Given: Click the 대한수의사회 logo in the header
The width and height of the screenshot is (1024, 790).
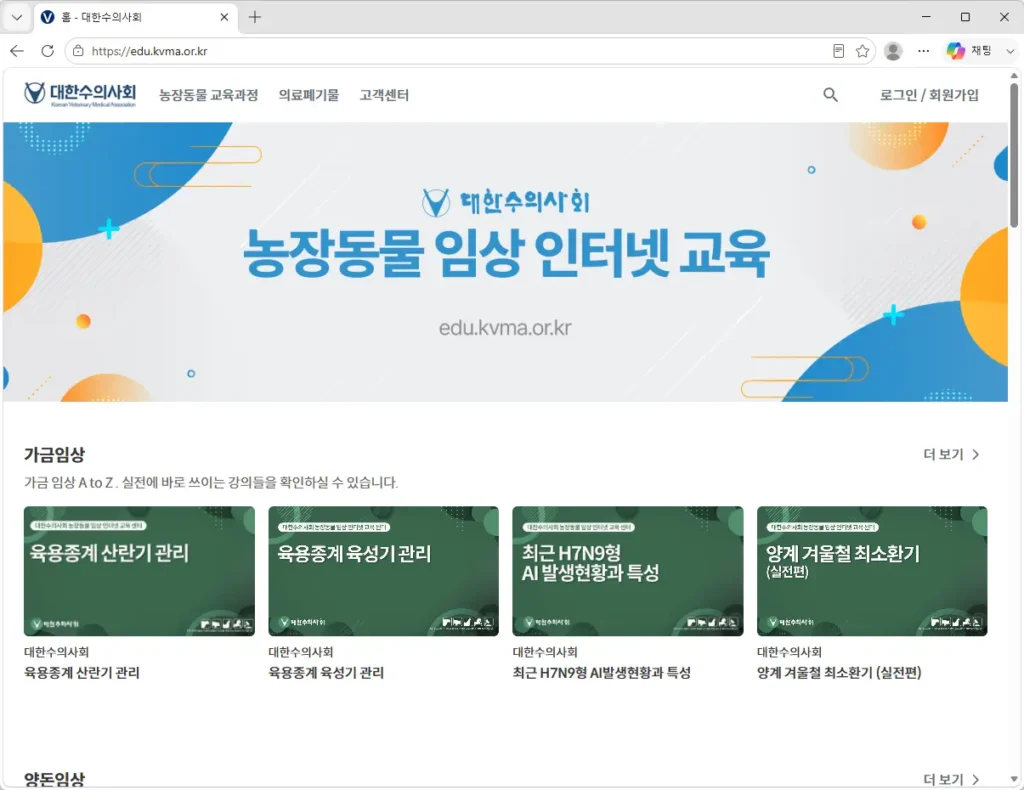Looking at the screenshot, I should click(x=80, y=94).
